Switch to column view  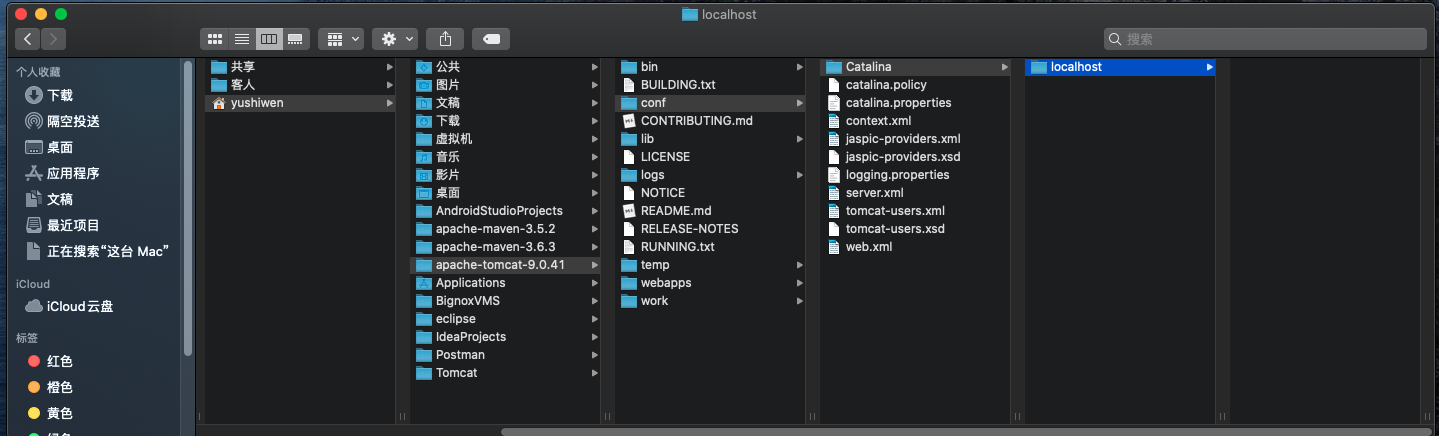pyautogui.click(x=268, y=39)
